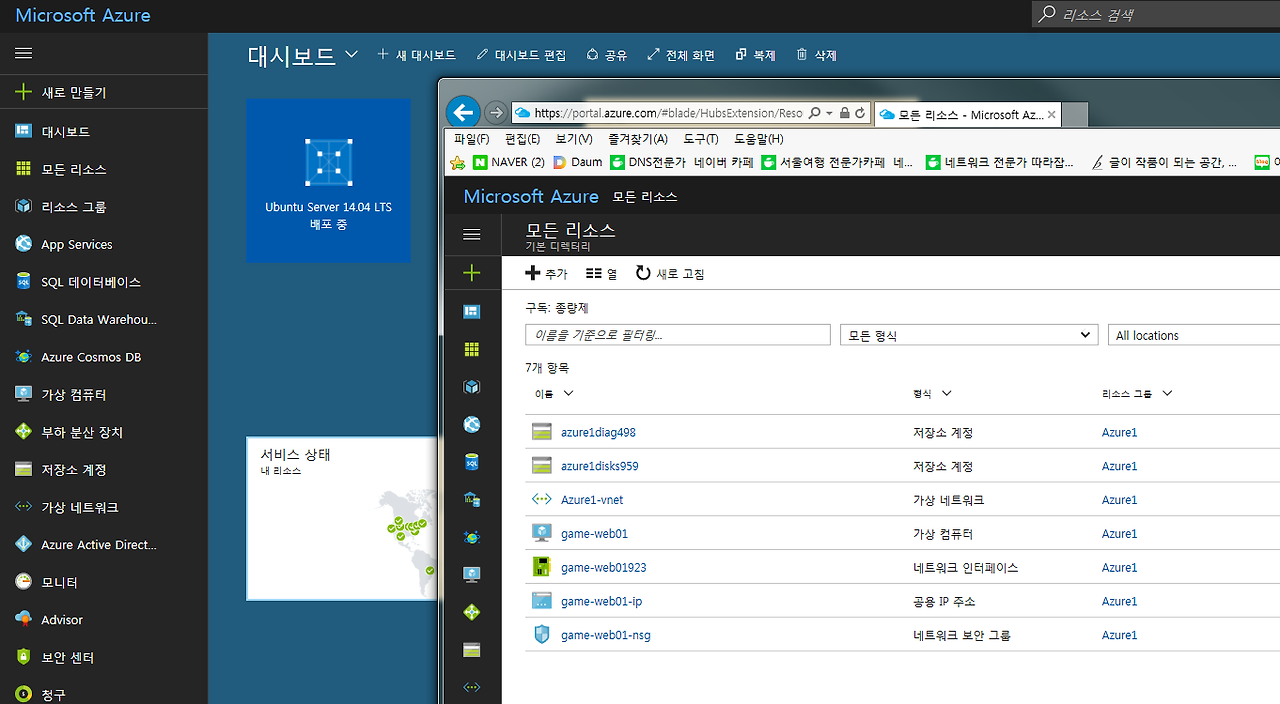Open the Azure1-vnet resource link
This screenshot has width=1280, height=704.
tap(592, 500)
